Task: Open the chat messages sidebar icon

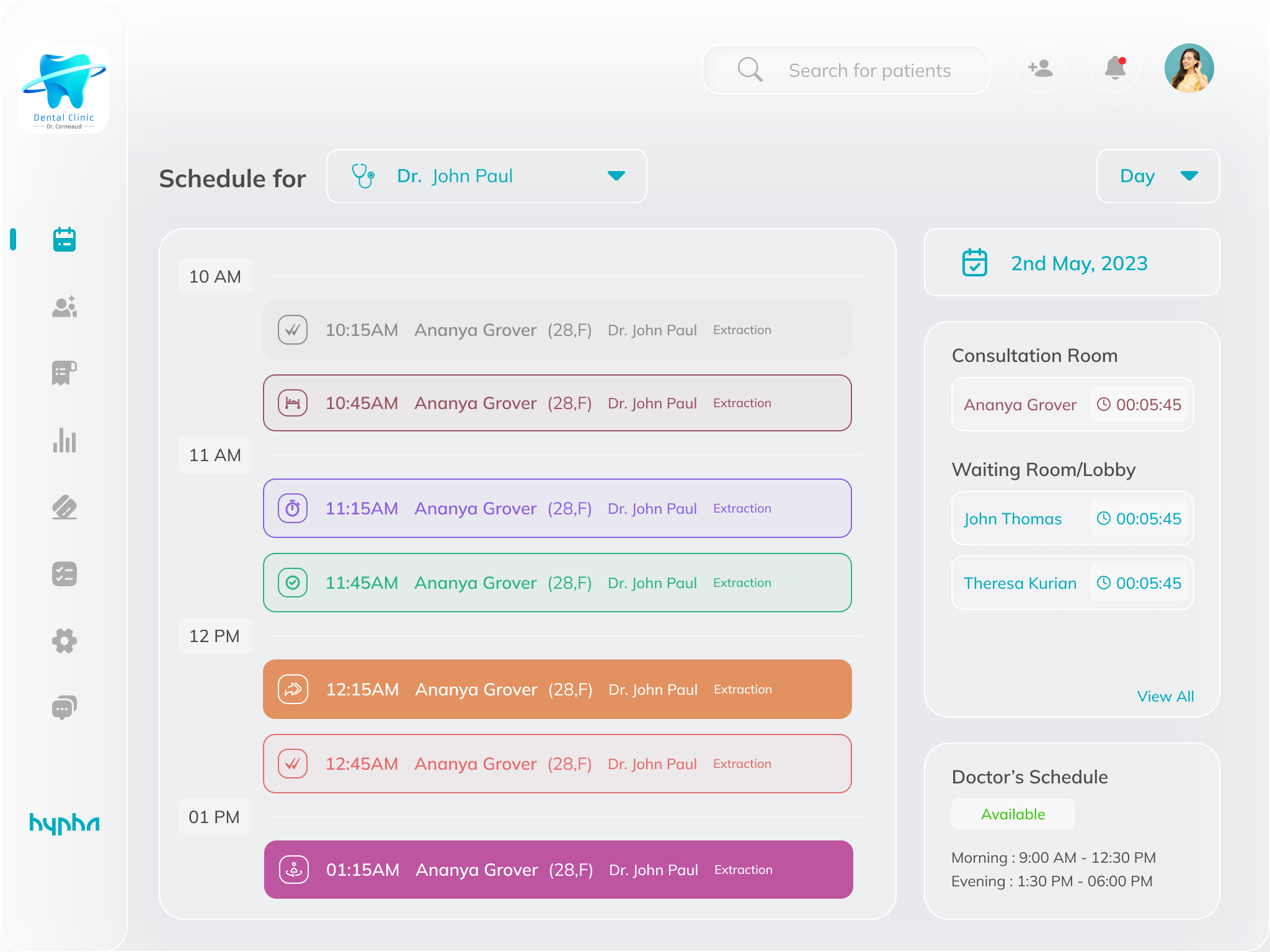Action: (64, 707)
